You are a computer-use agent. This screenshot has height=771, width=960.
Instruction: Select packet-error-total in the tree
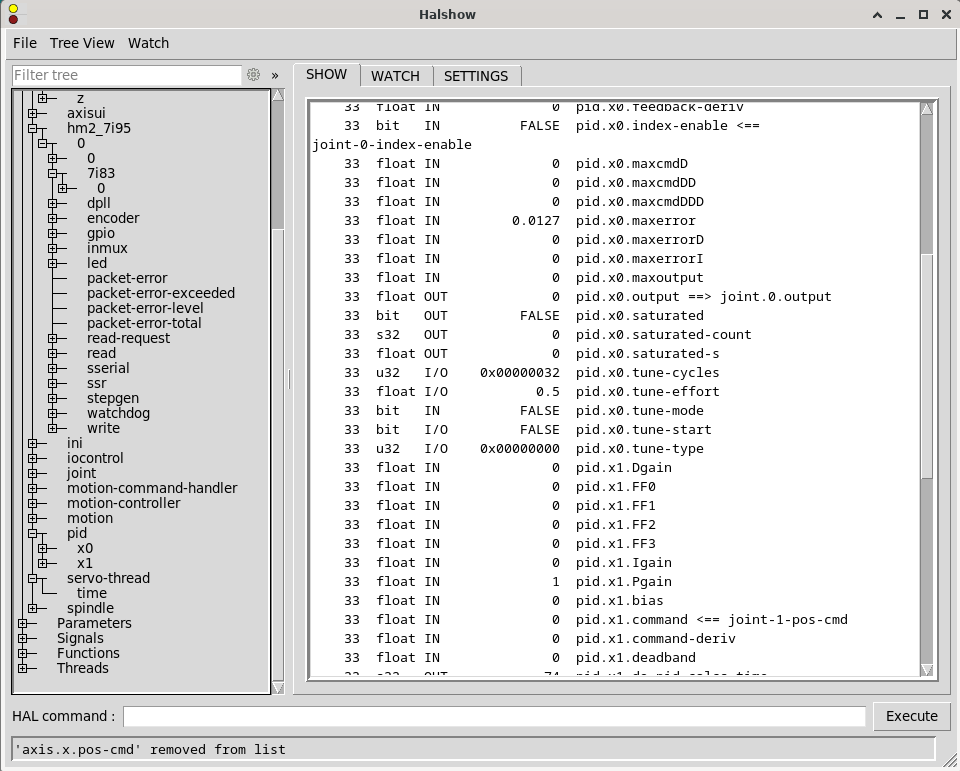point(144,323)
